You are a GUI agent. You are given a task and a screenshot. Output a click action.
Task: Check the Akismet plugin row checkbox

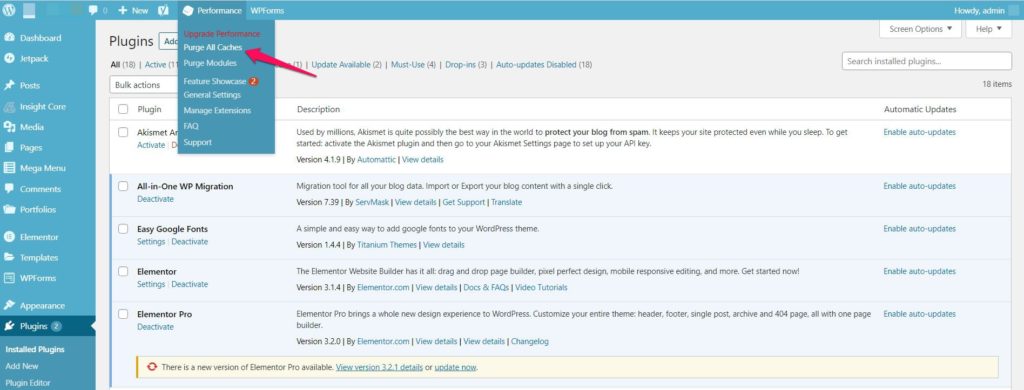click(x=123, y=132)
